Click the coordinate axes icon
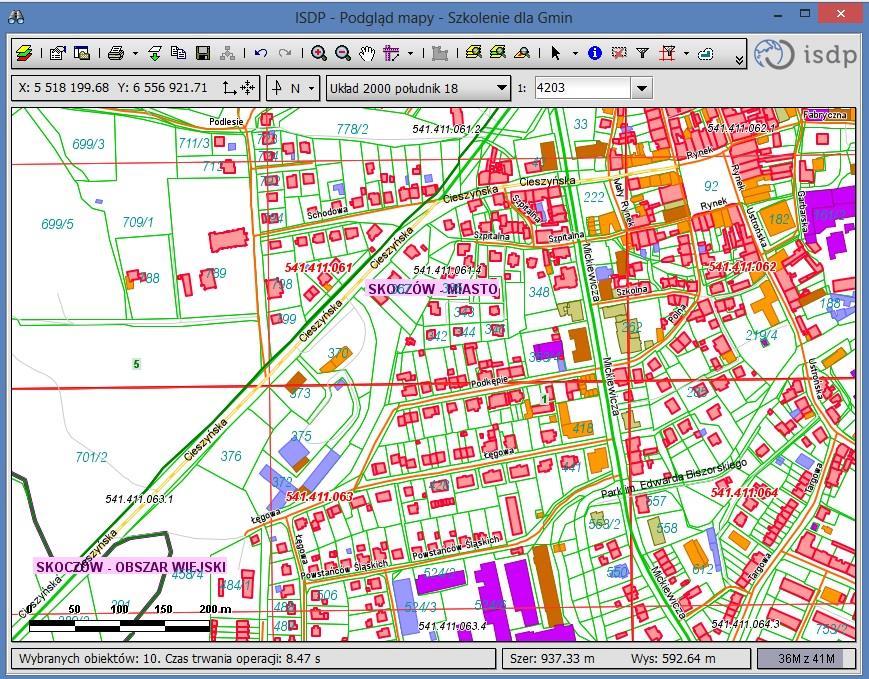869x679 pixels. click(x=229, y=88)
